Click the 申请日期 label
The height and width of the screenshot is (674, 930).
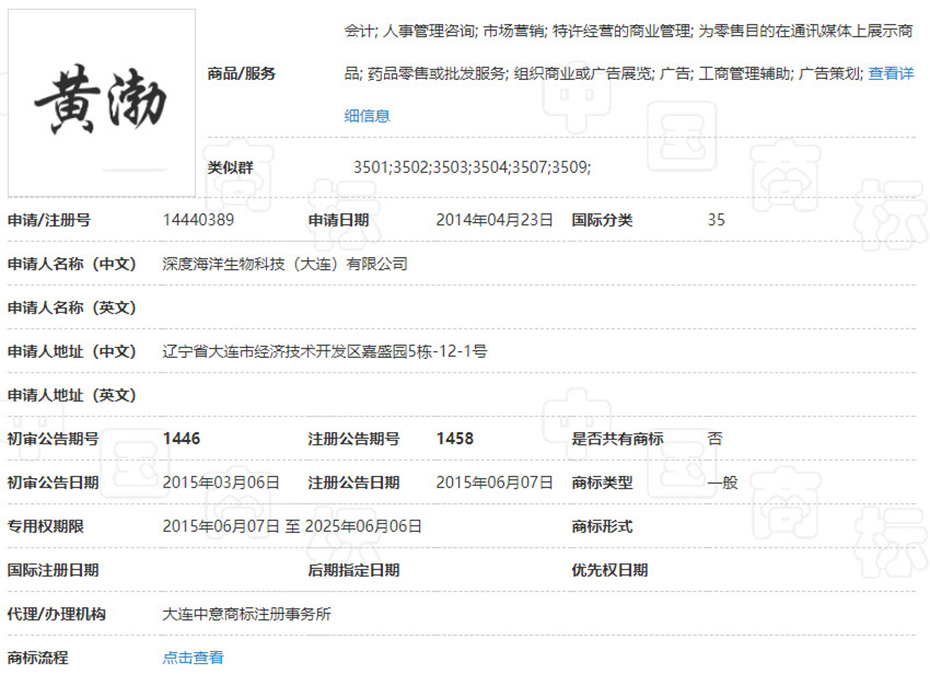point(339,220)
